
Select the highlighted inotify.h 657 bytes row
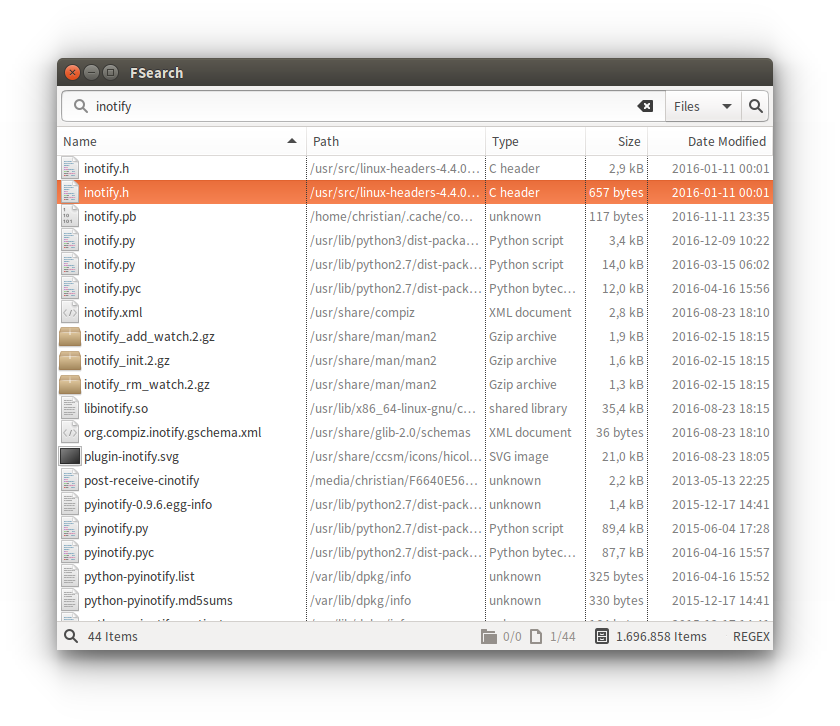click(x=415, y=192)
